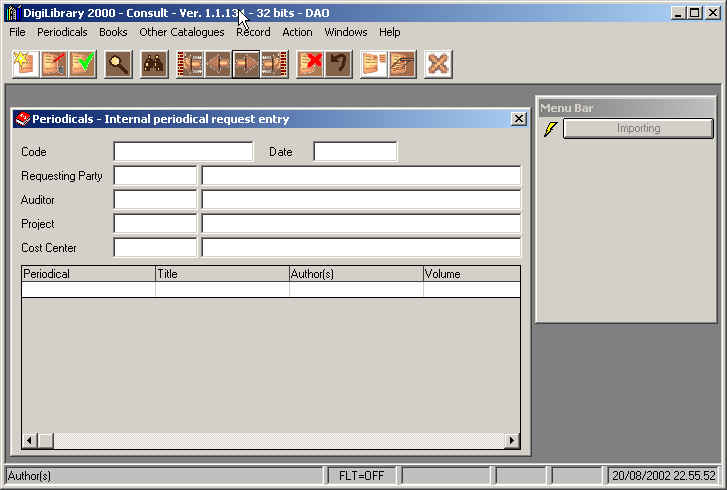Viewport: 727px width, 490px height.
Task: Click the scroll with pen icon
Action: (x=402, y=64)
